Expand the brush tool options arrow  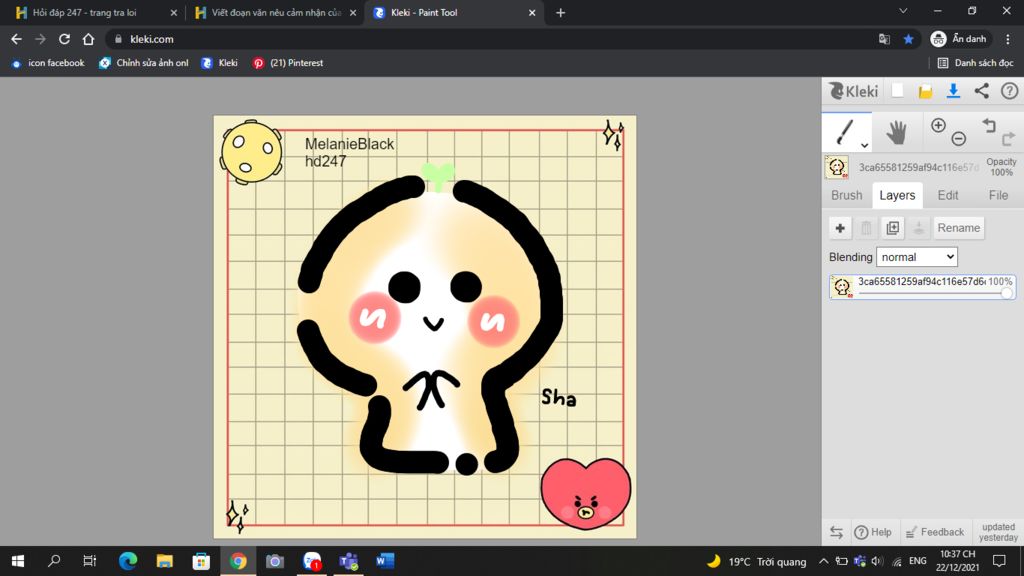[x=864, y=145]
